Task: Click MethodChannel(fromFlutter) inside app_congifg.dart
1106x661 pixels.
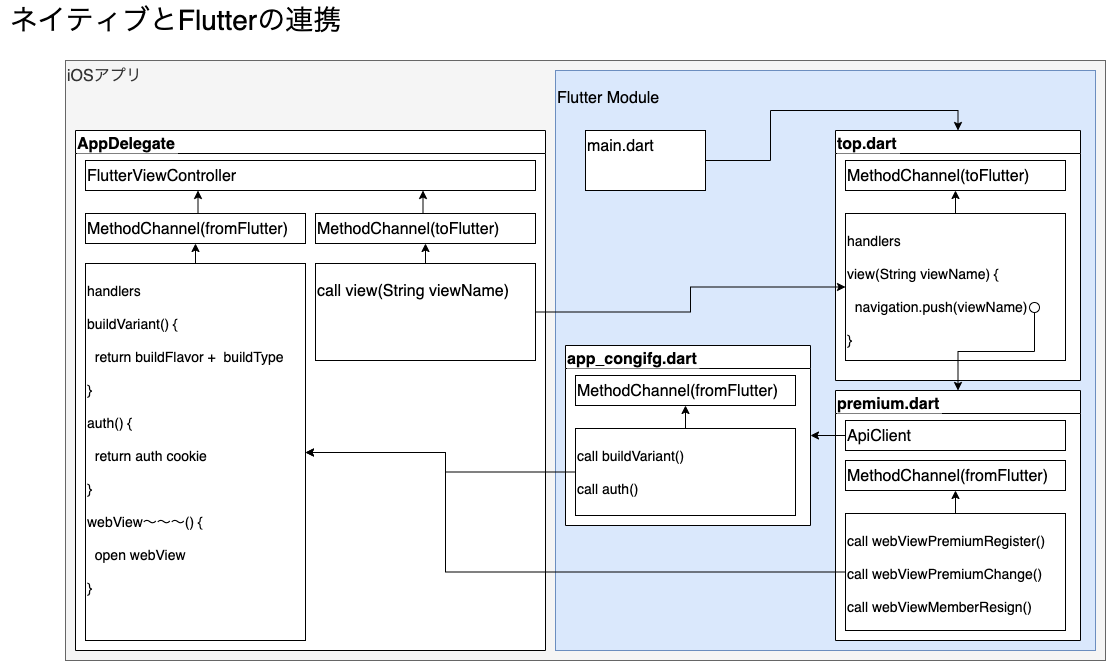Action: click(686, 391)
